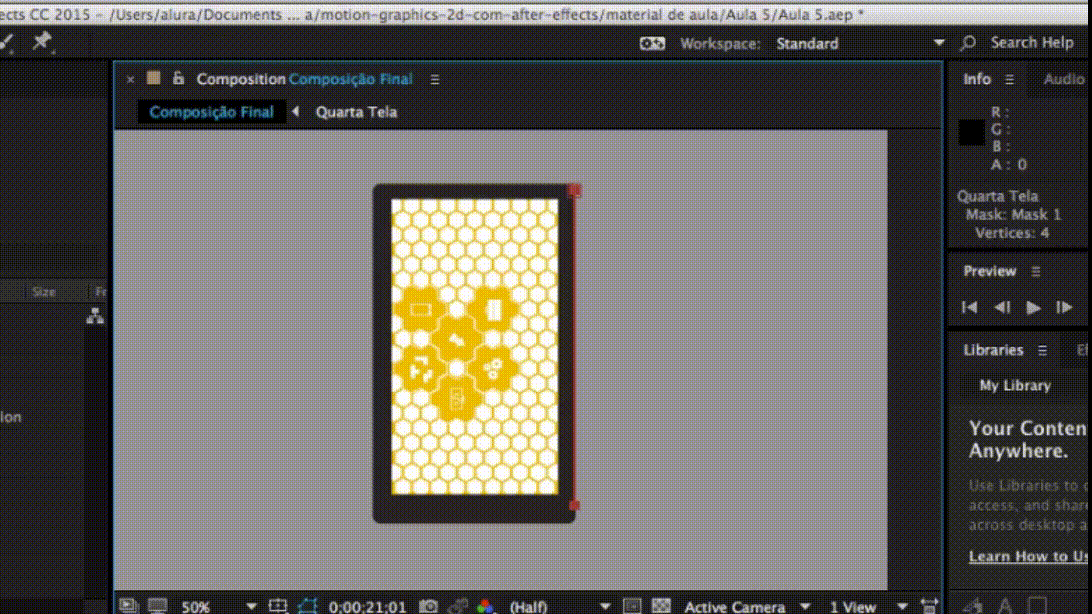Open the Composition panel menu

click(434, 80)
